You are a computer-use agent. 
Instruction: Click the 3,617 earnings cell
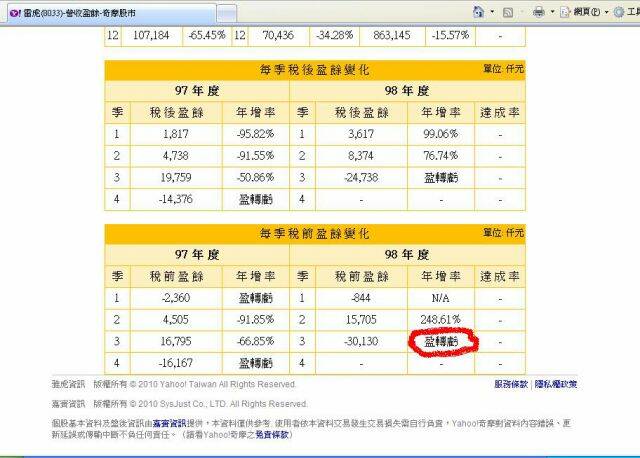(x=361, y=134)
